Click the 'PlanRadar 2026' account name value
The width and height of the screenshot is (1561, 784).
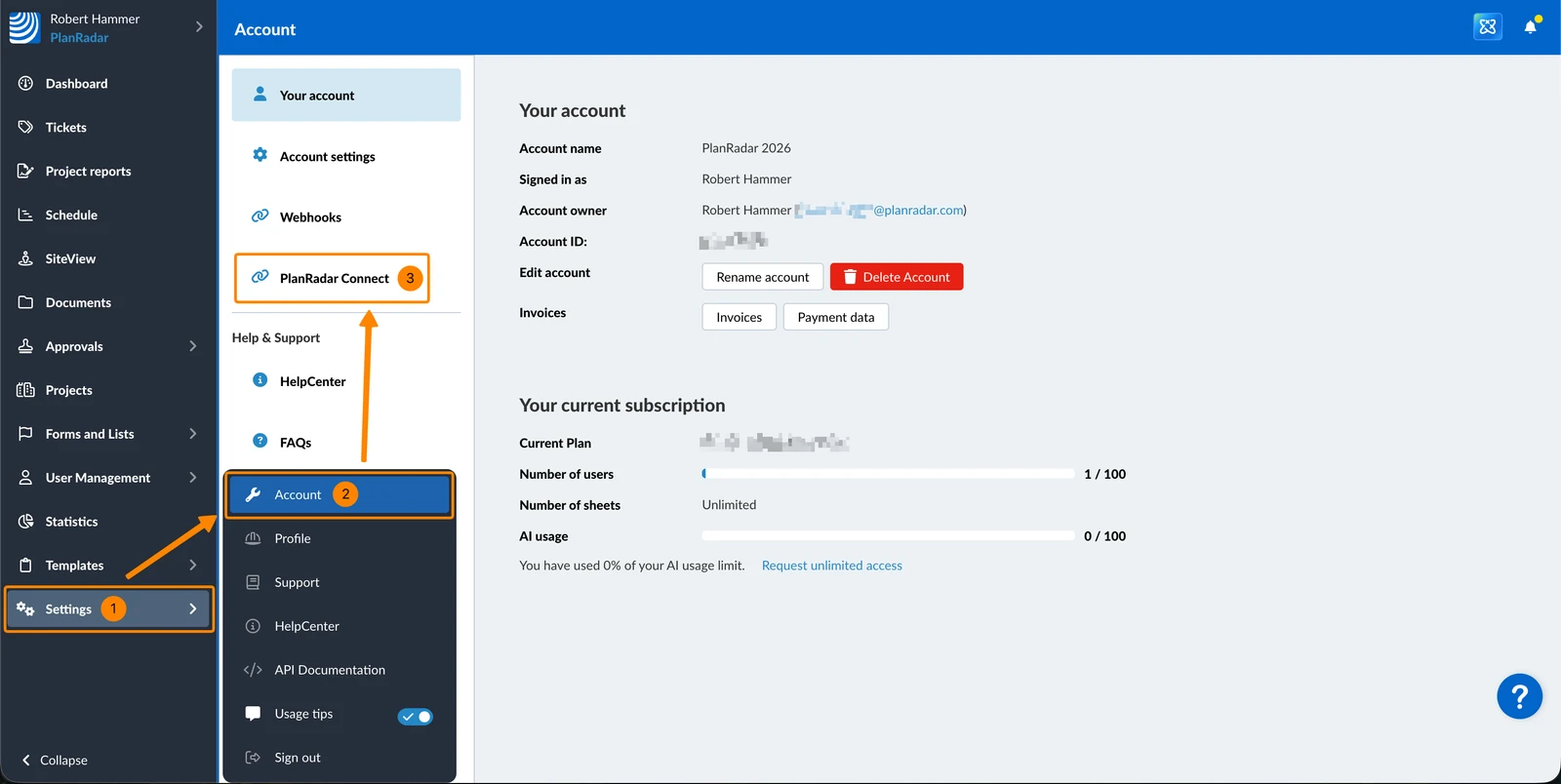click(746, 148)
